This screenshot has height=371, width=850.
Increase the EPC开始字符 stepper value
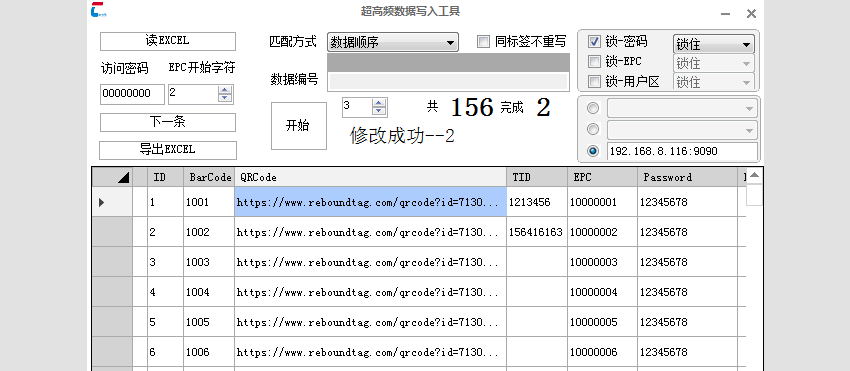click(225, 90)
